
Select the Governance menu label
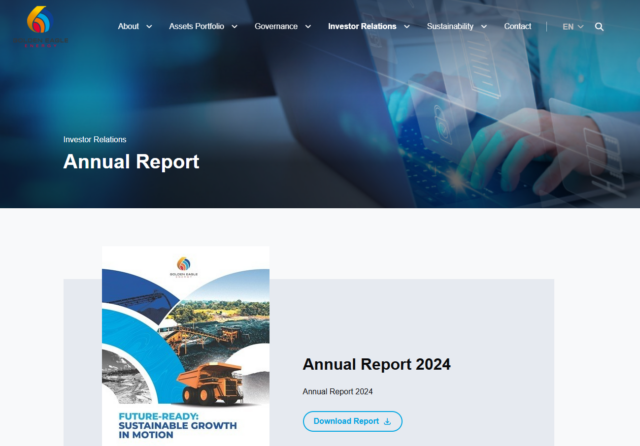[276, 27]
